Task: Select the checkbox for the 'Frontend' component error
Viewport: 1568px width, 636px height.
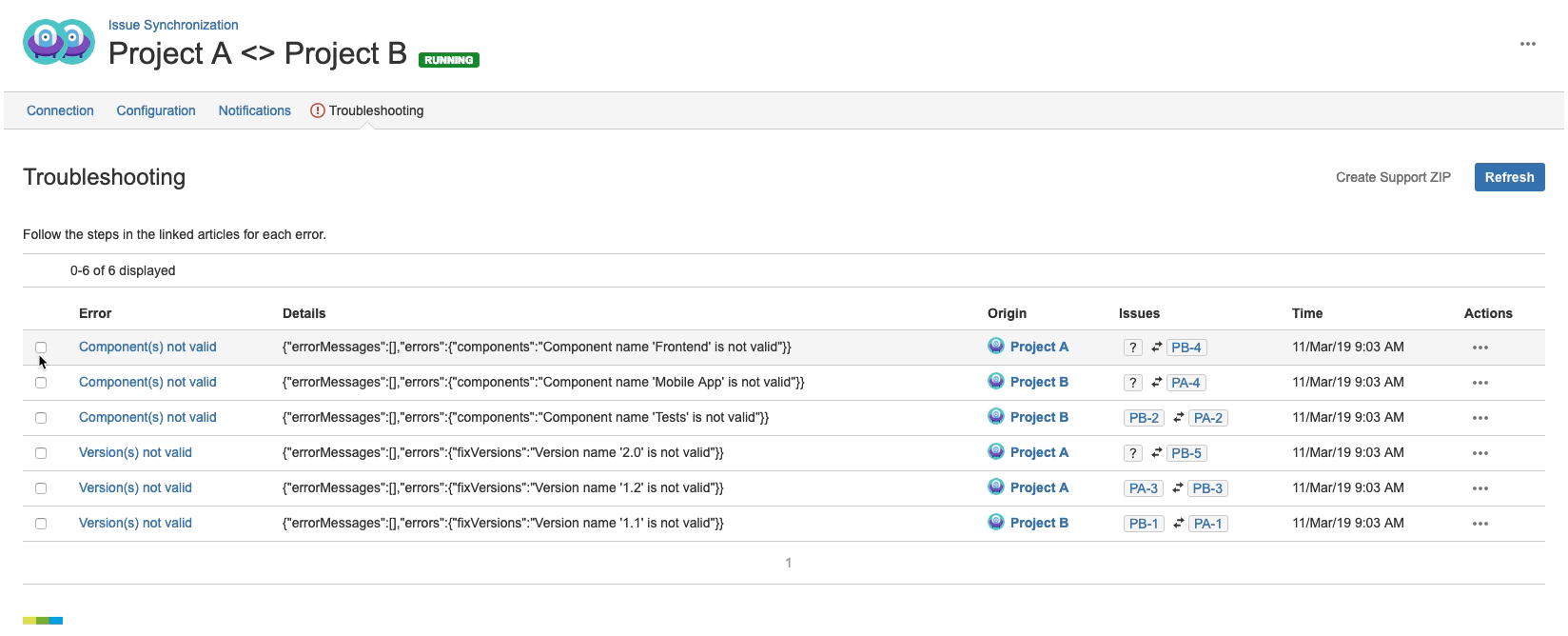Action: 41,348
